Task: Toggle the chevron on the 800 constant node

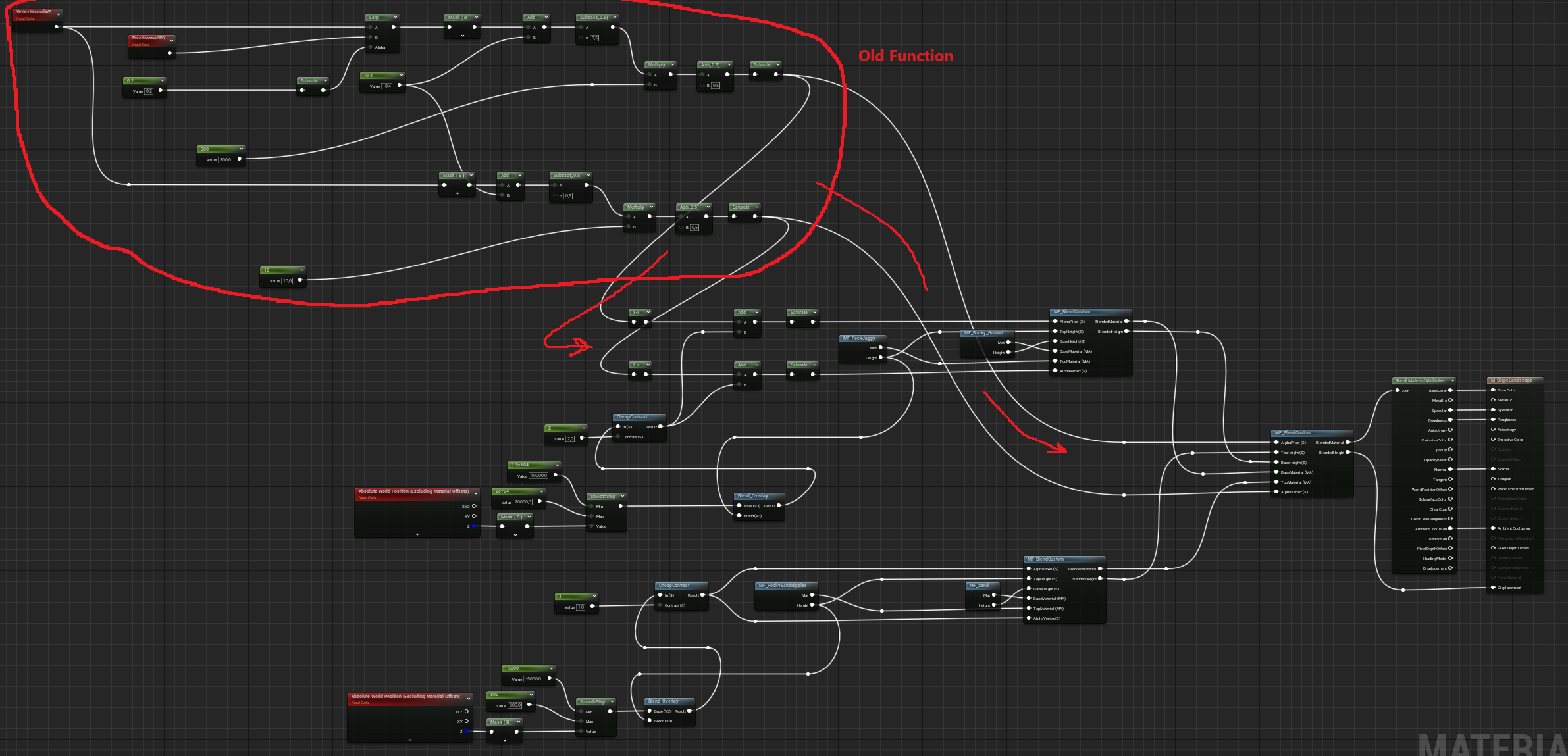Action: (531, 694)
